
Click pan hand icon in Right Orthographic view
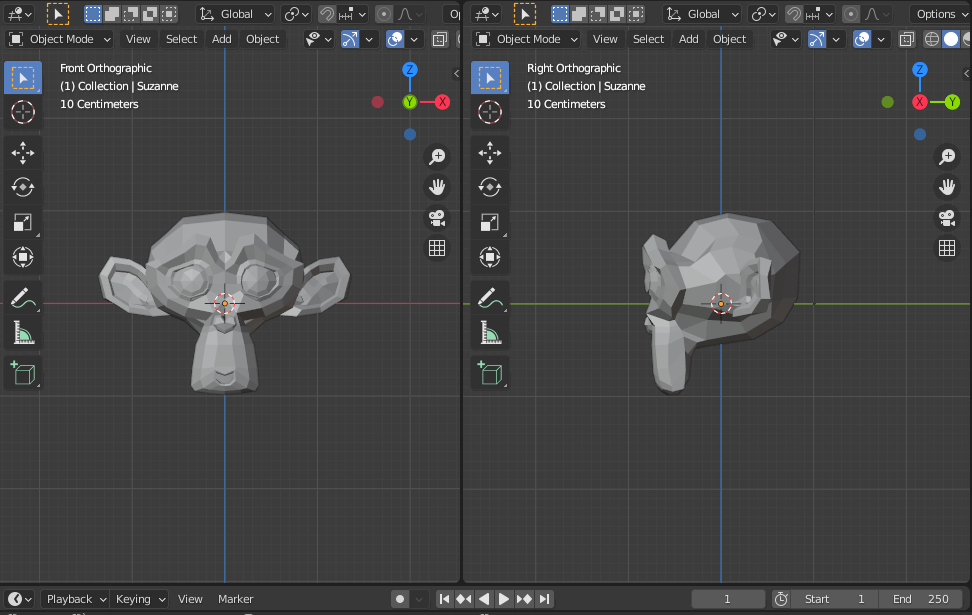(947, 187)
